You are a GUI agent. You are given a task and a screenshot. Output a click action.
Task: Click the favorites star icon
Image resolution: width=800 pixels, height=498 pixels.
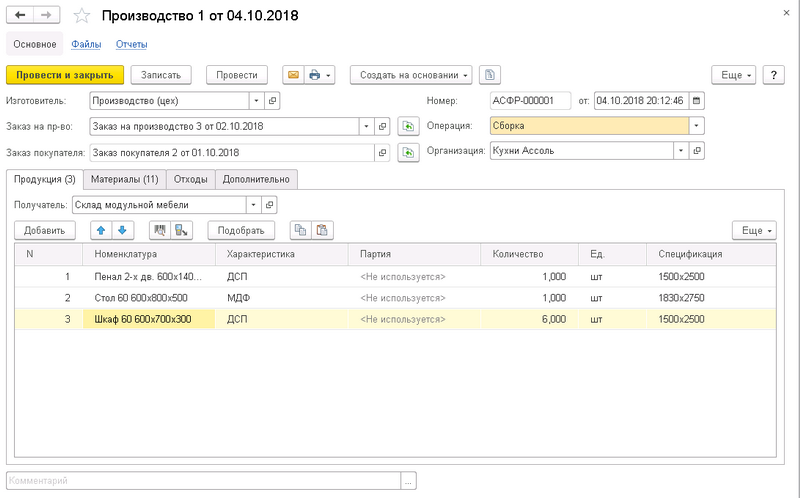coord(83,16)
